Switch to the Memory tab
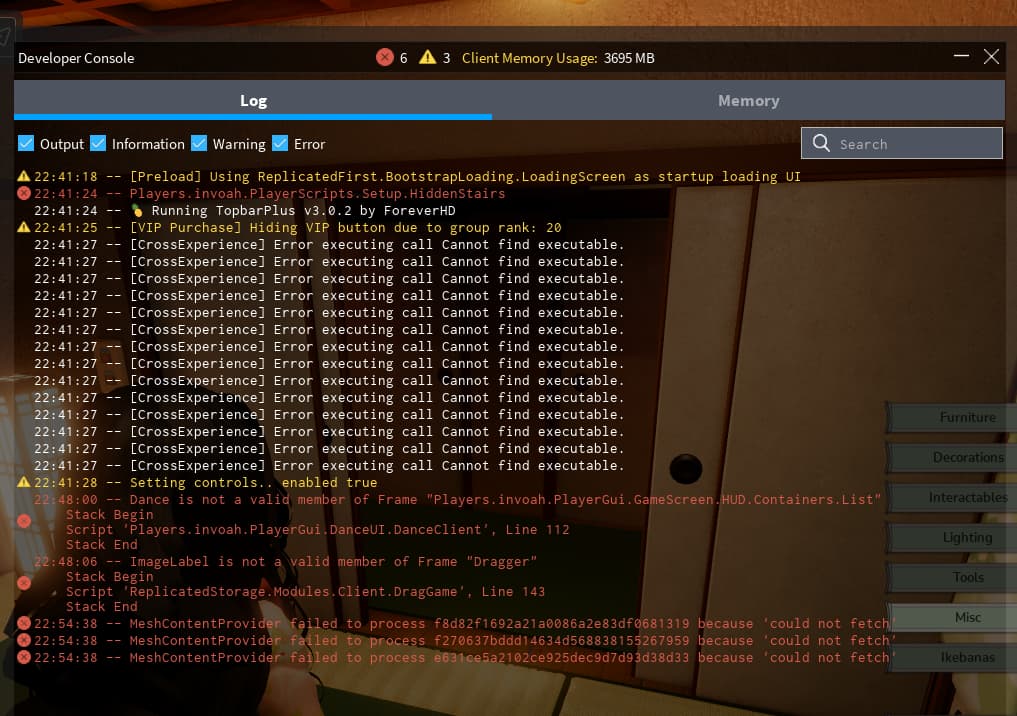 (748, 101)
